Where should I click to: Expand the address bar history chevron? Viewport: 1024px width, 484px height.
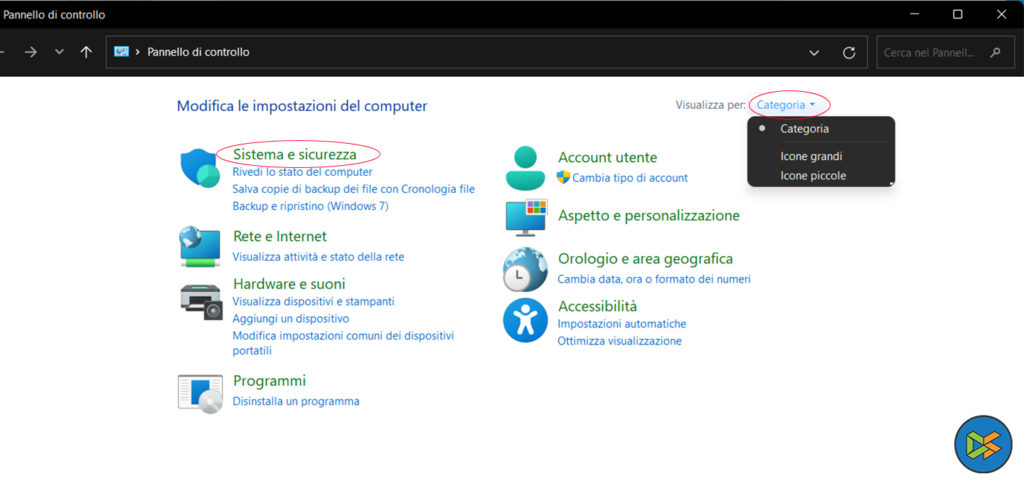[814, 52]
